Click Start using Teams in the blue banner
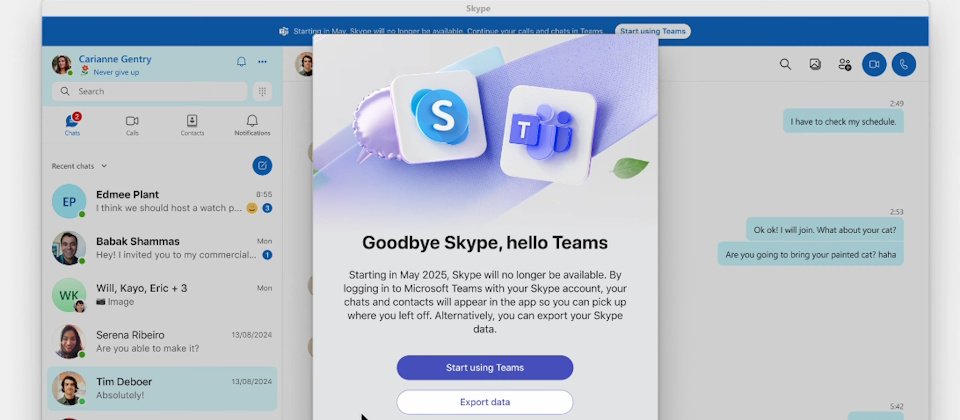 (653, 31)
